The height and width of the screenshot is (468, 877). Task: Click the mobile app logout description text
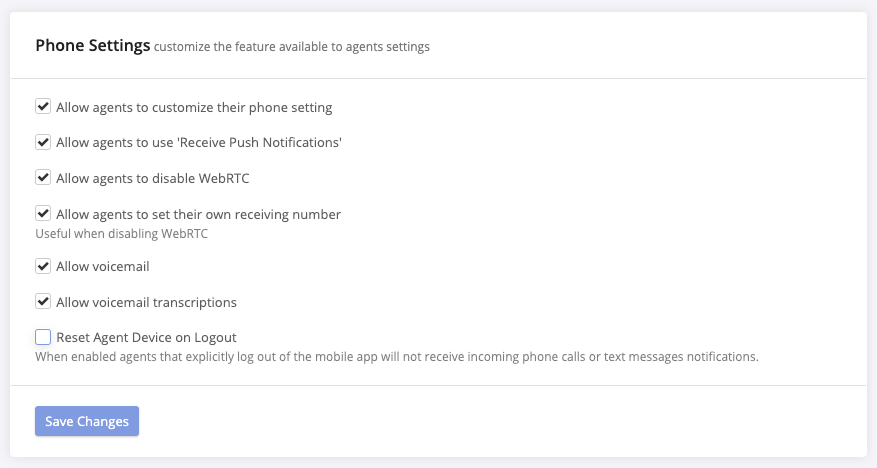point(397,356)
